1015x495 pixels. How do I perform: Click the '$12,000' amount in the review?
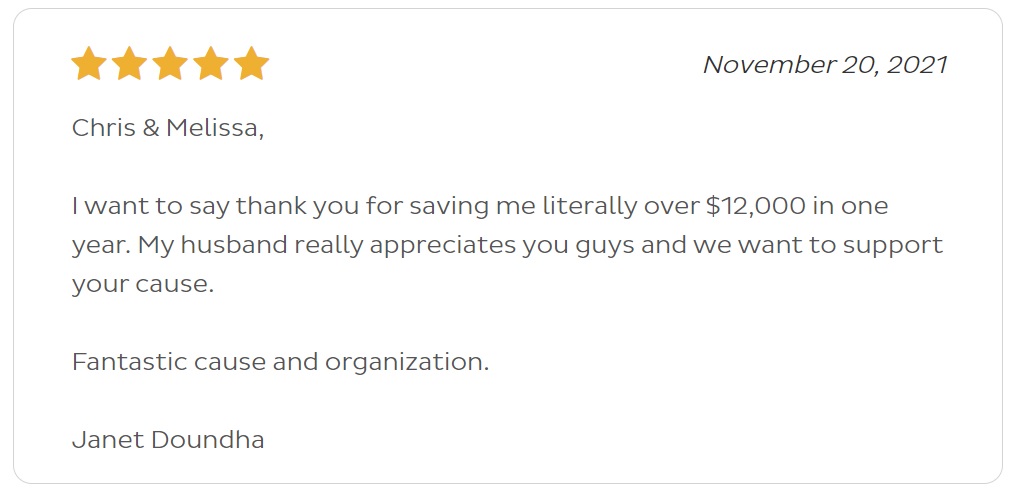(755, 206)
